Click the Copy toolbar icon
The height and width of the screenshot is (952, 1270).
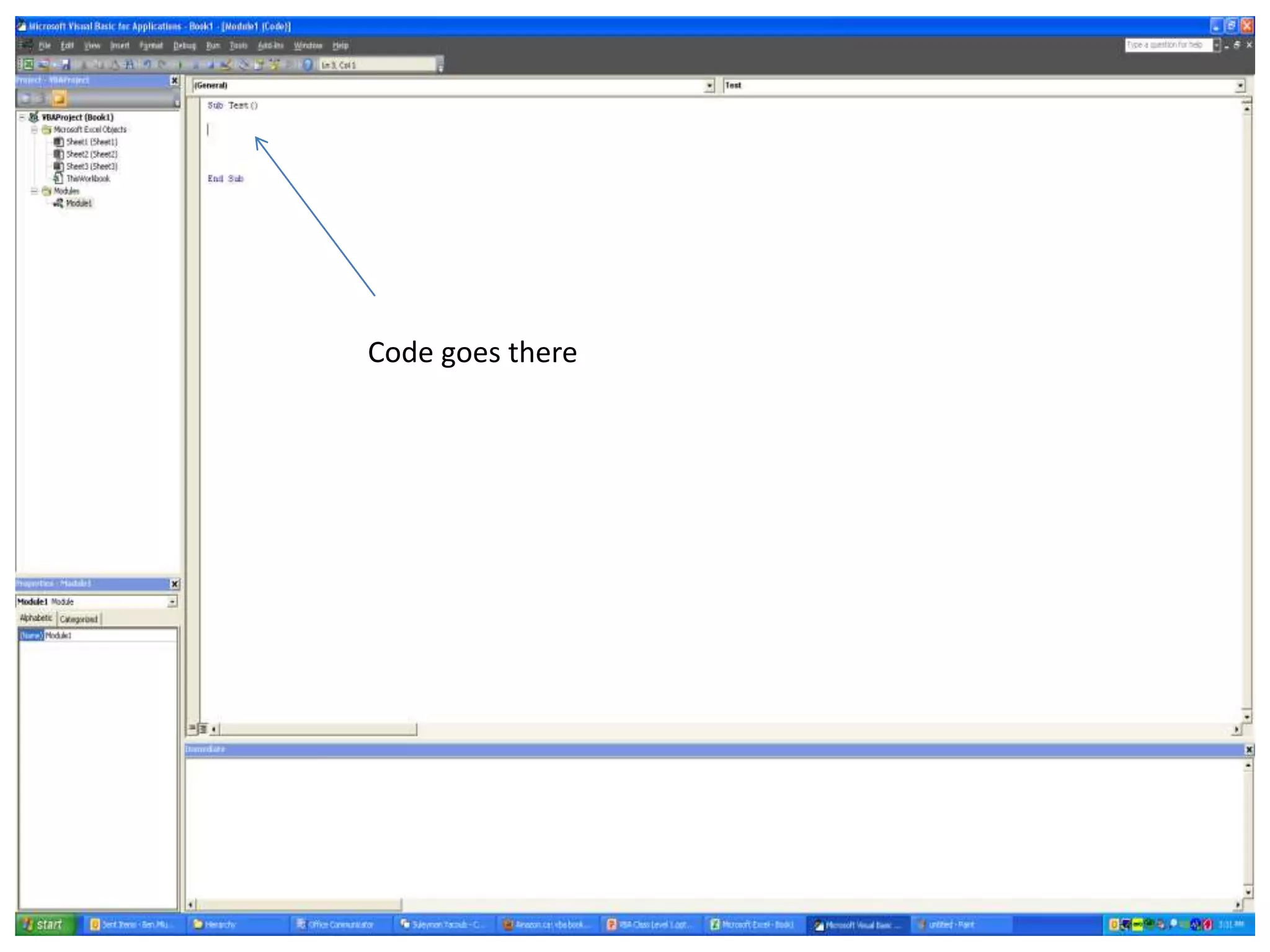pos(100,64)
